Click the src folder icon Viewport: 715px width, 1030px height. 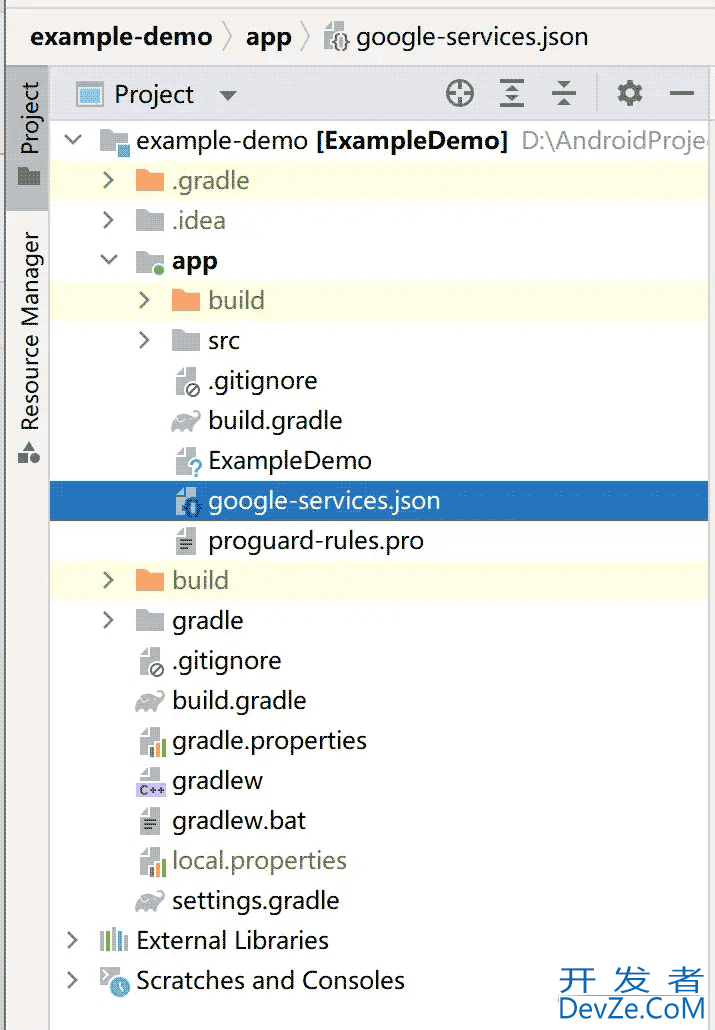185,340
